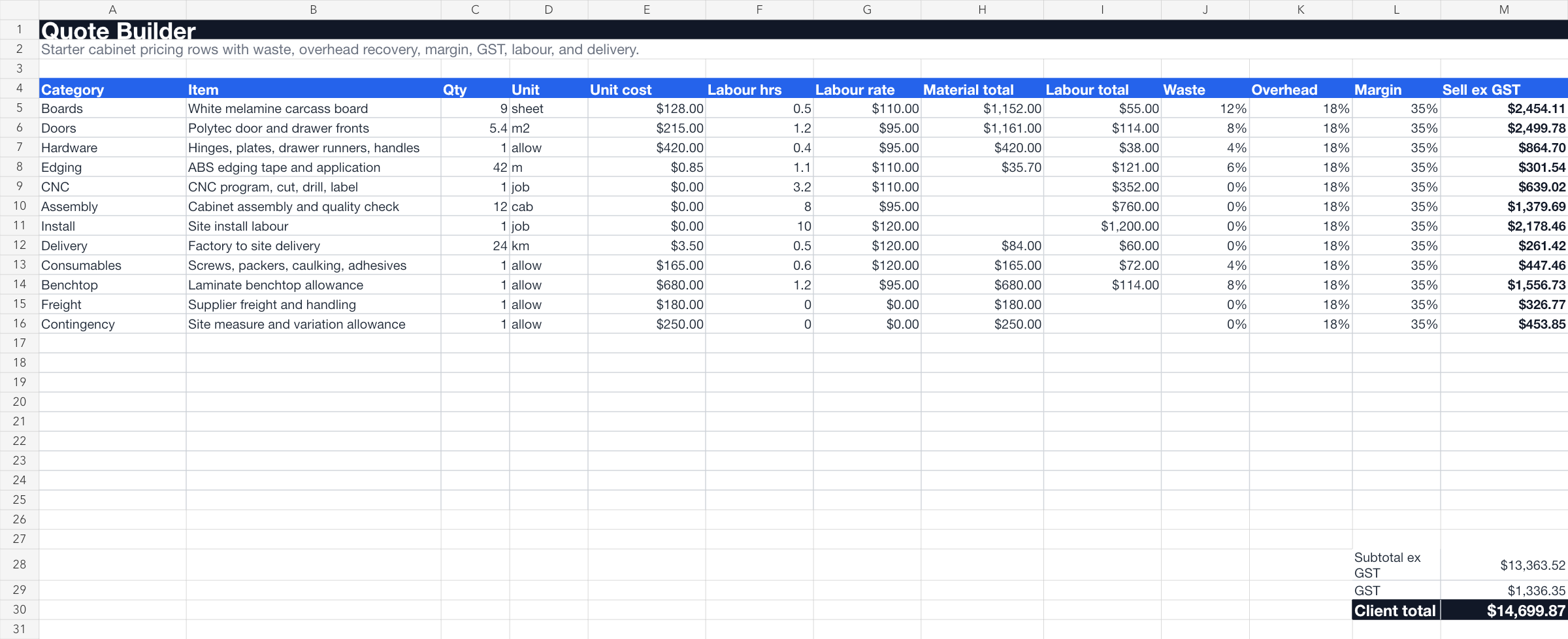
Task: Click the $13,363.52 subtotal cell
Action: tap(1504, 565)
